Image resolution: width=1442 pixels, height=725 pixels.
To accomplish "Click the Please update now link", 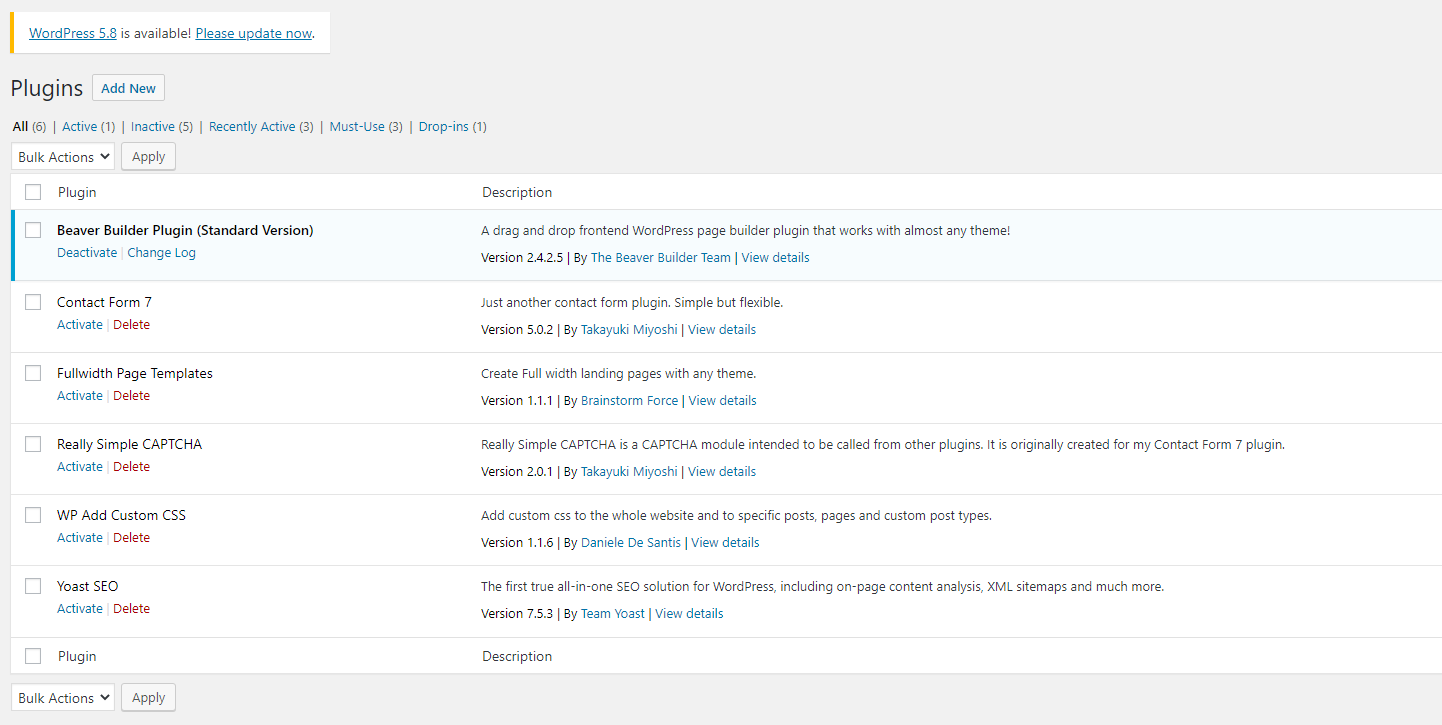I will tap(254, 33).
